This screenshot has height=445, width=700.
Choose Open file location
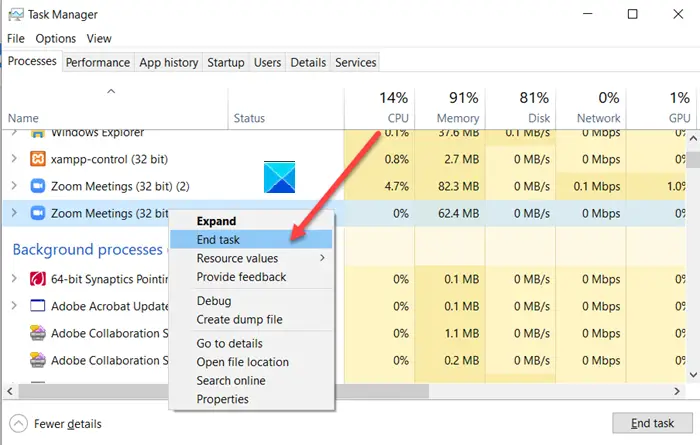(251, 362)
